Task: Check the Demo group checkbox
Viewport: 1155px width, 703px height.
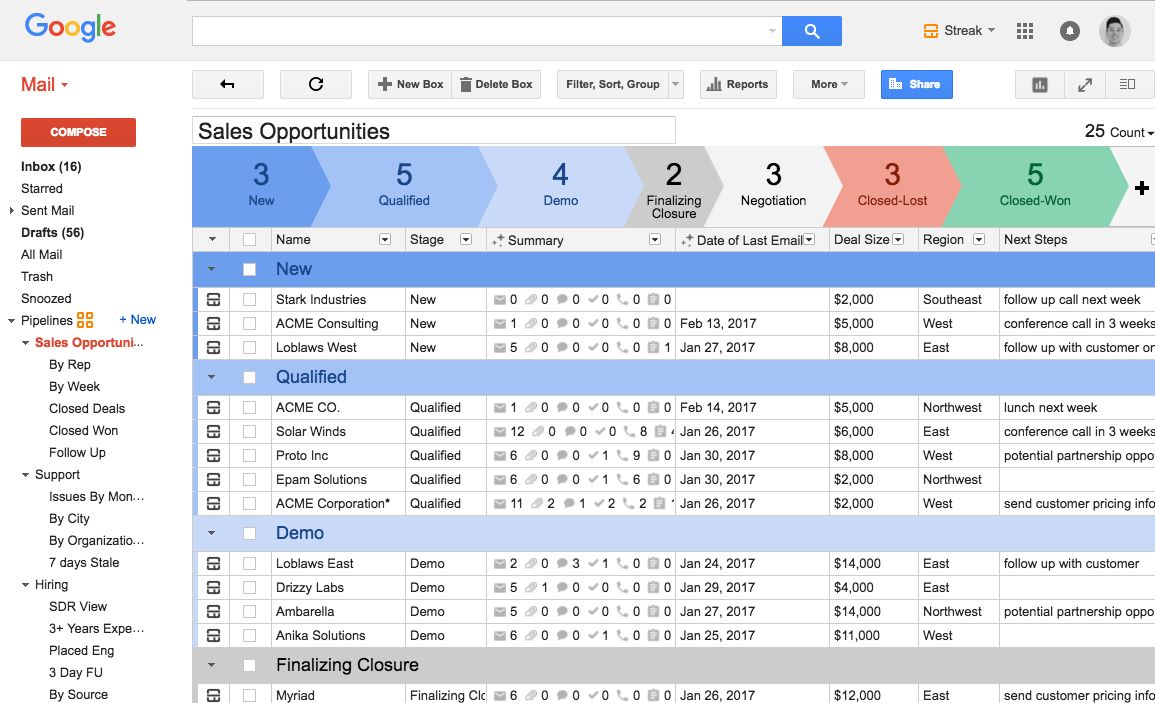Action: pyautogui.click(x=250, y=534)
